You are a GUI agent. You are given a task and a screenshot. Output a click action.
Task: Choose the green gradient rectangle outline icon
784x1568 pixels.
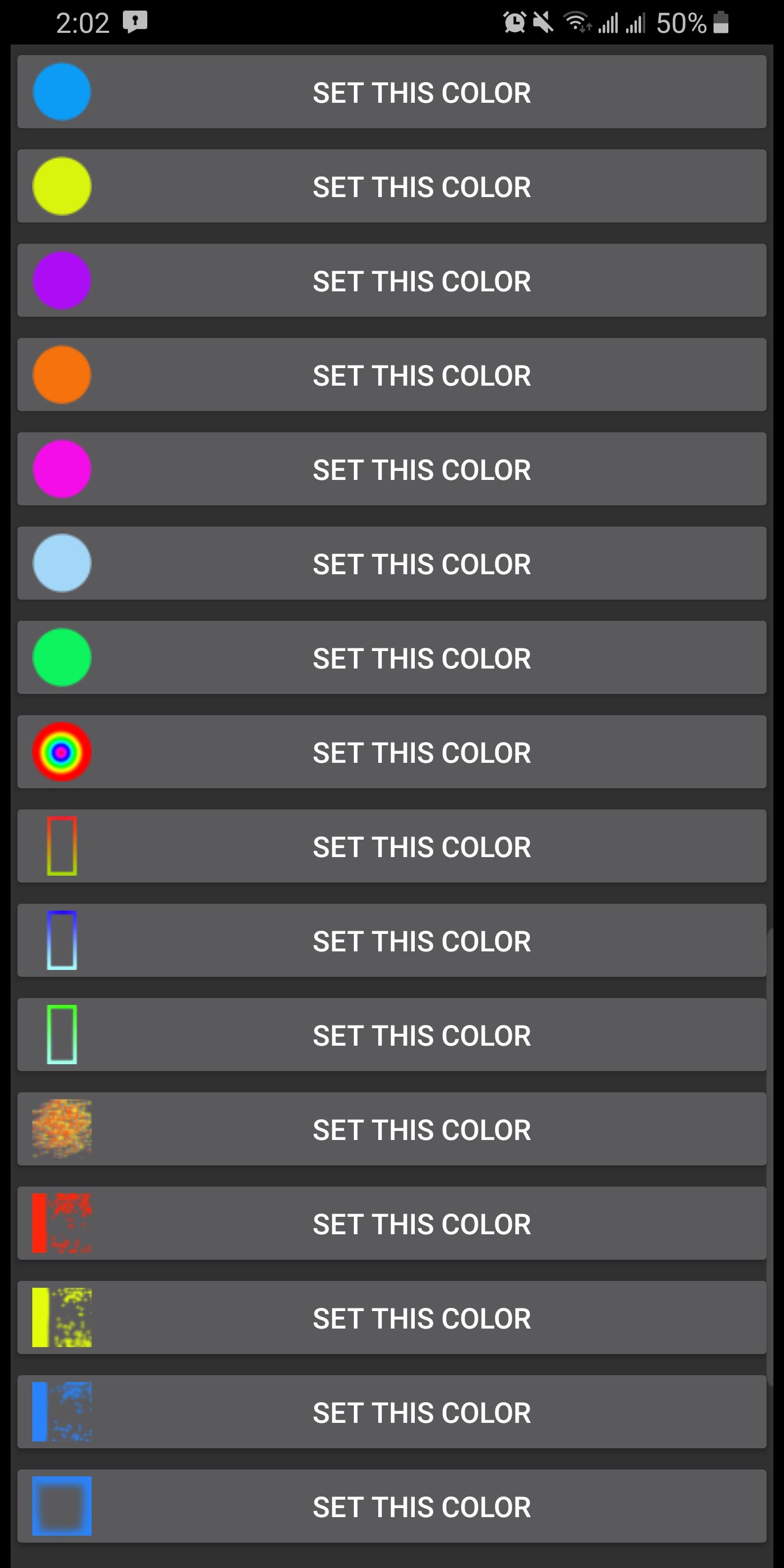tap(61, 1035)
